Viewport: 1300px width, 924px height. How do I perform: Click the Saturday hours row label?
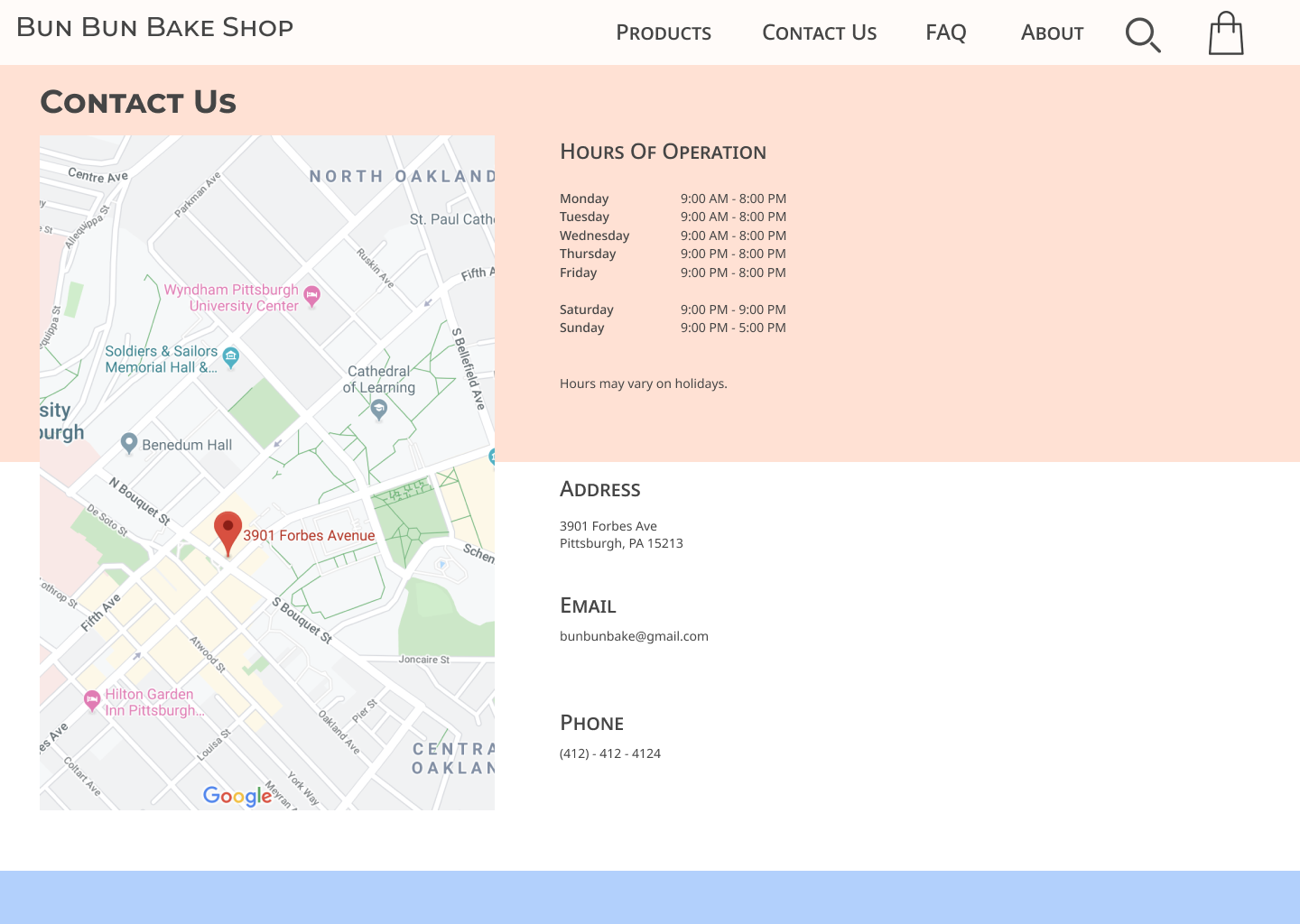coord(586,310)
